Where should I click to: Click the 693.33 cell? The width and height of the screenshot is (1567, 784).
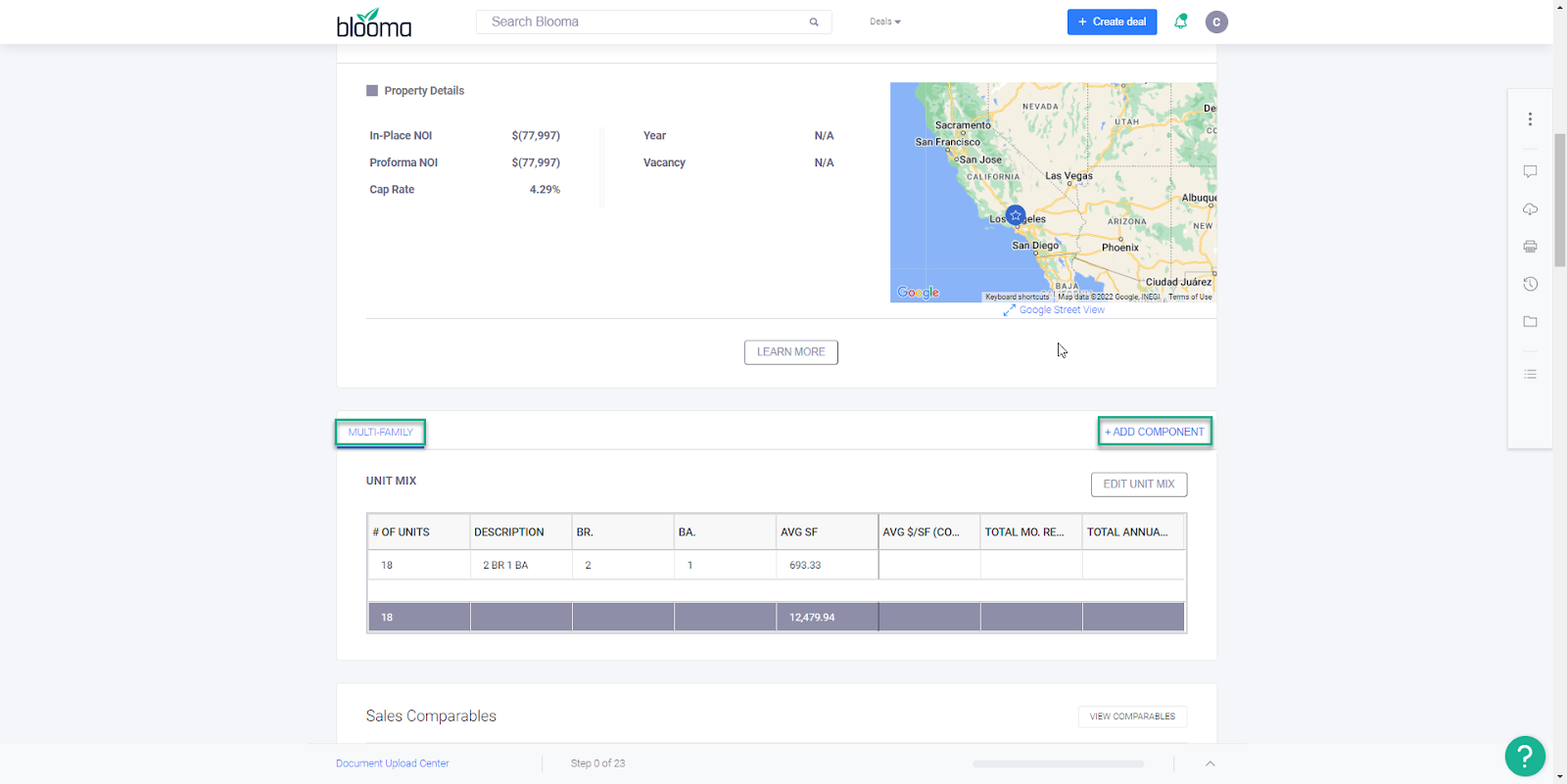(x=827, y=566)
